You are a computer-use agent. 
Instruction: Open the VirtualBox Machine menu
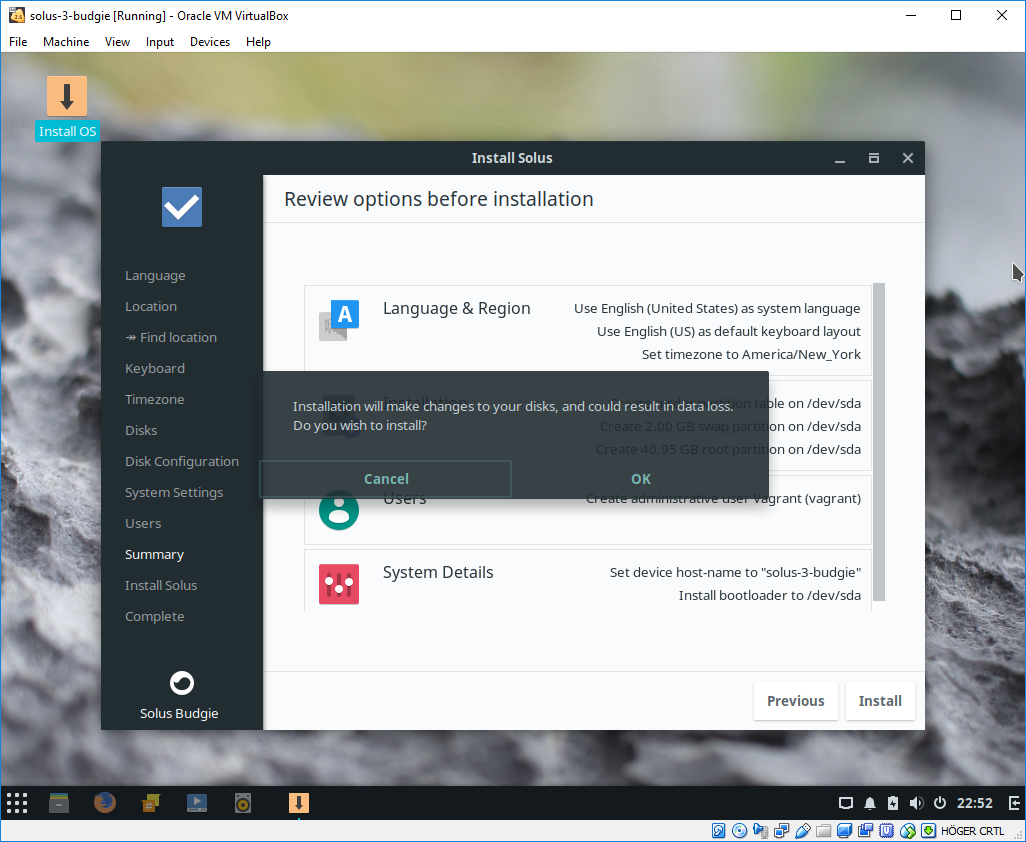[x=66, y=42]
